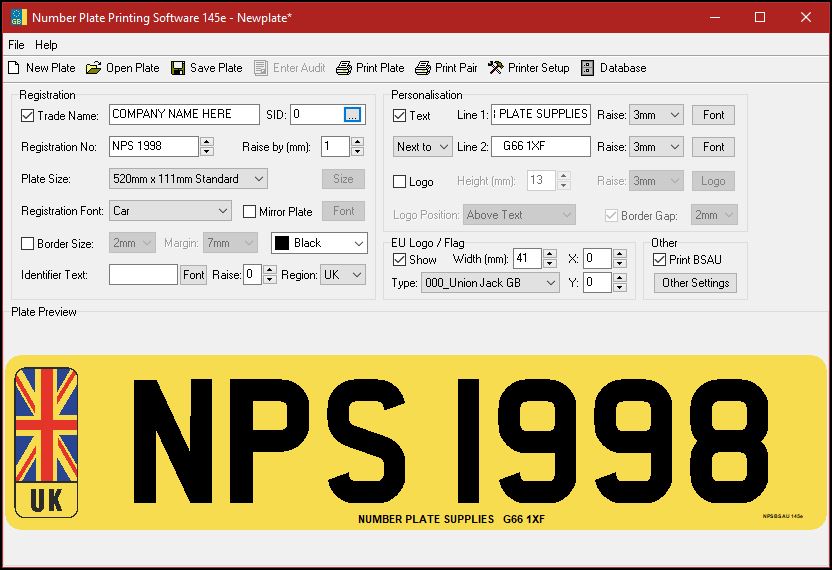Viewport: 832px width, 570px height.
Task: Click Font button for Line 1
Action: (x=713, y=115)
